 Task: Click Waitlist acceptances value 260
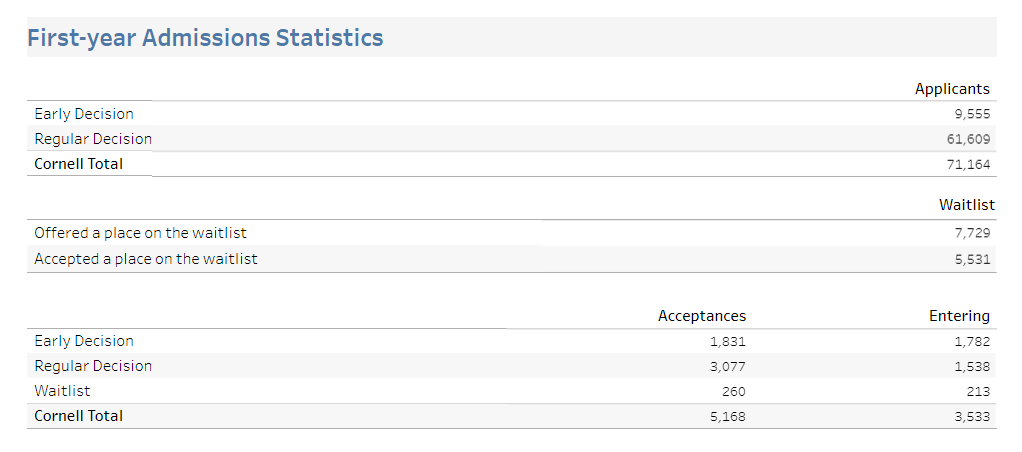[x=733, y=391]
